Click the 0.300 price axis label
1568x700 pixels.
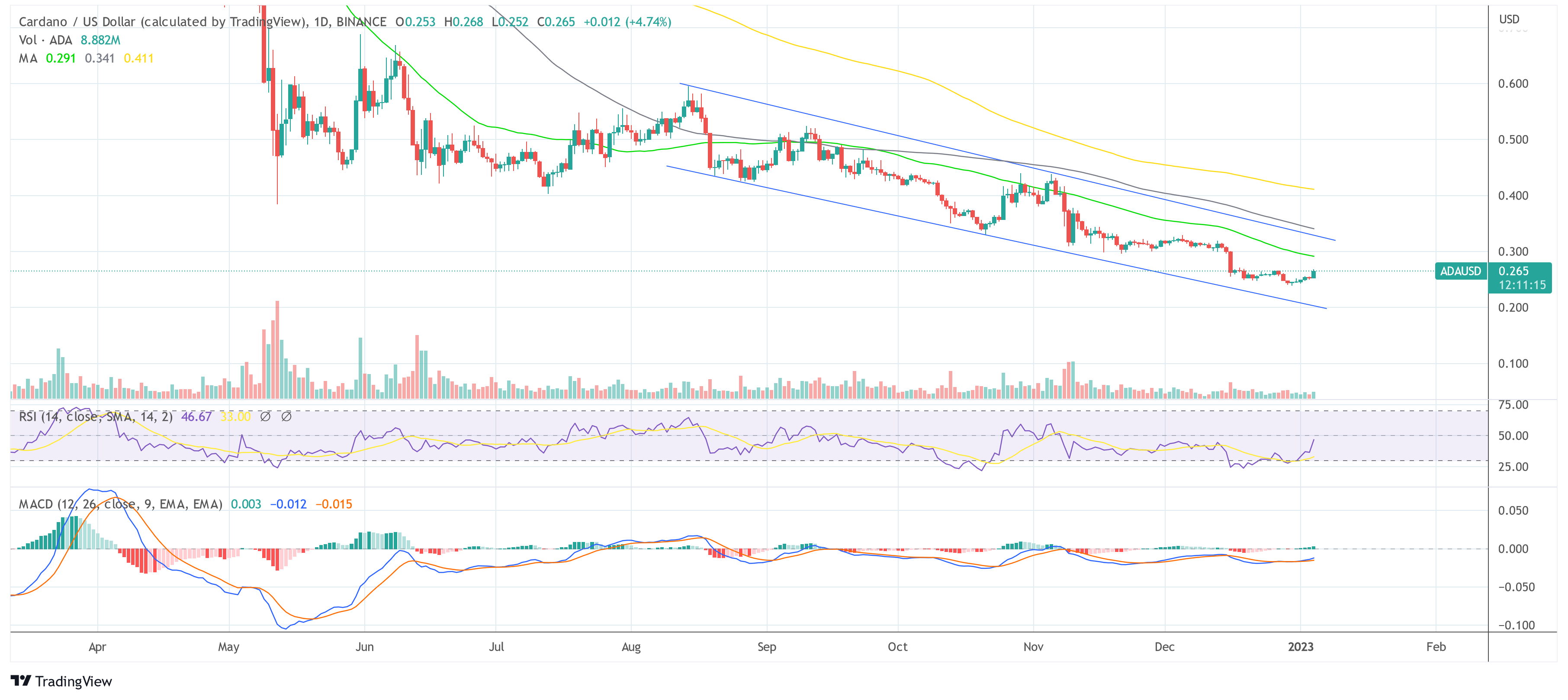coord(1513,252)
